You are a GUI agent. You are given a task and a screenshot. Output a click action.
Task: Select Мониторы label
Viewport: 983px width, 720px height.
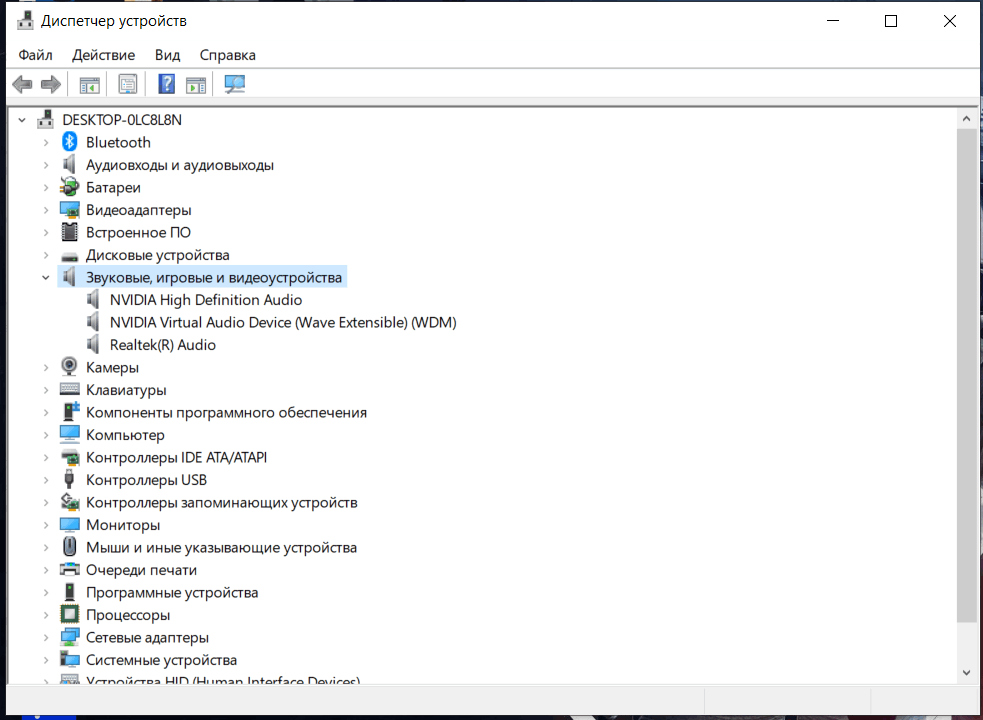pos(123,525)
